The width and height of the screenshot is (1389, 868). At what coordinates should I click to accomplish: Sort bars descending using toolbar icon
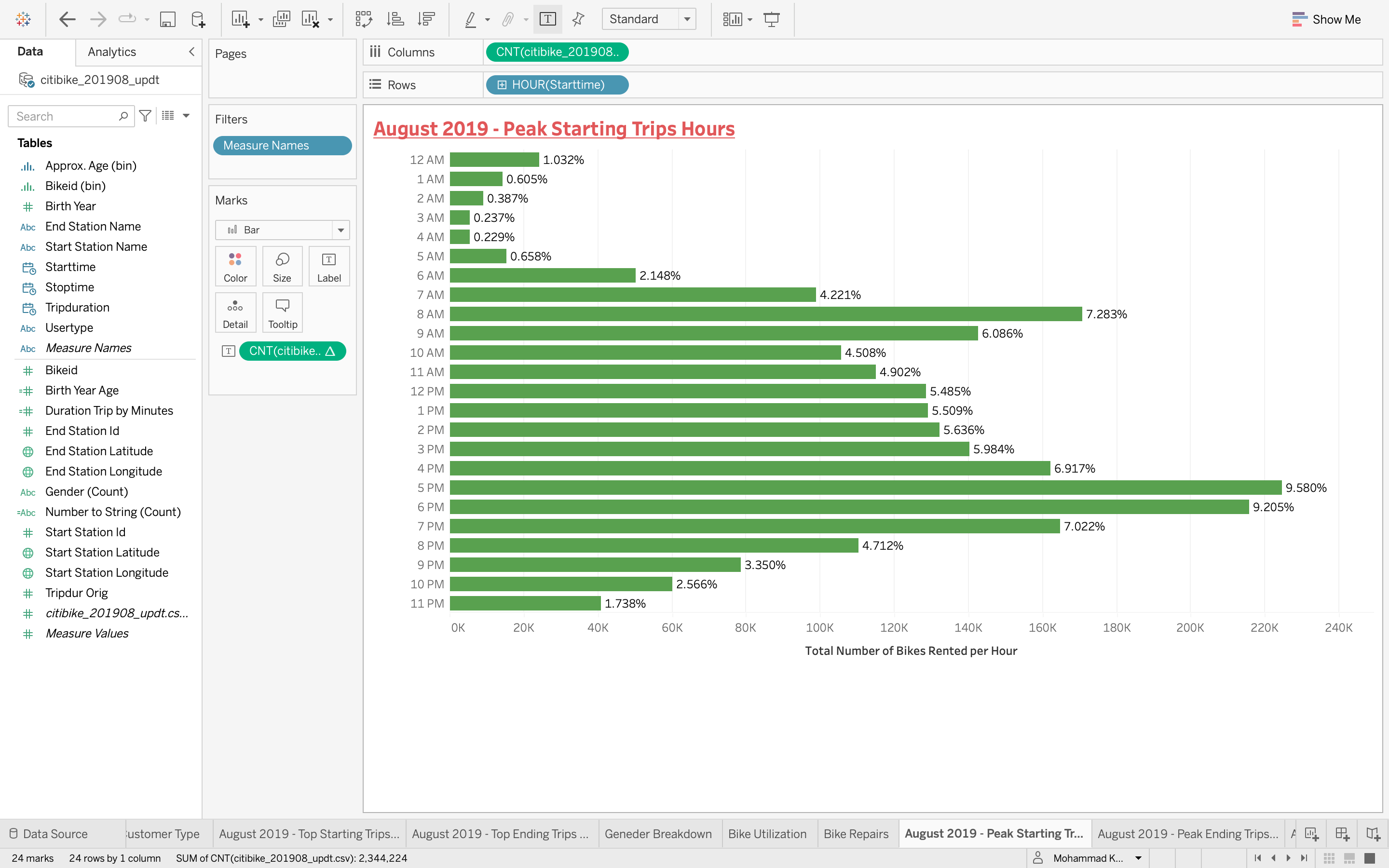(x=426, y=19)
